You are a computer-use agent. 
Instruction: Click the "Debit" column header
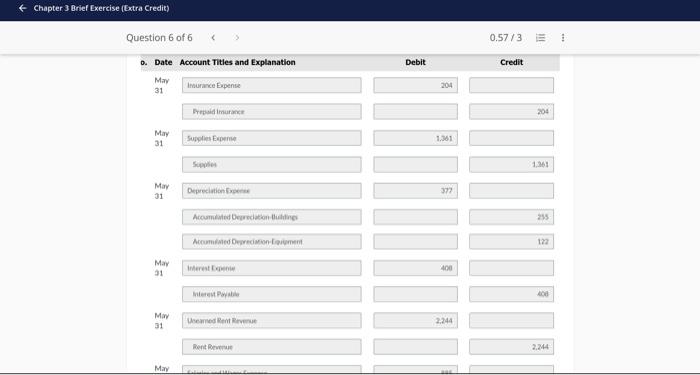click(415, 62)
